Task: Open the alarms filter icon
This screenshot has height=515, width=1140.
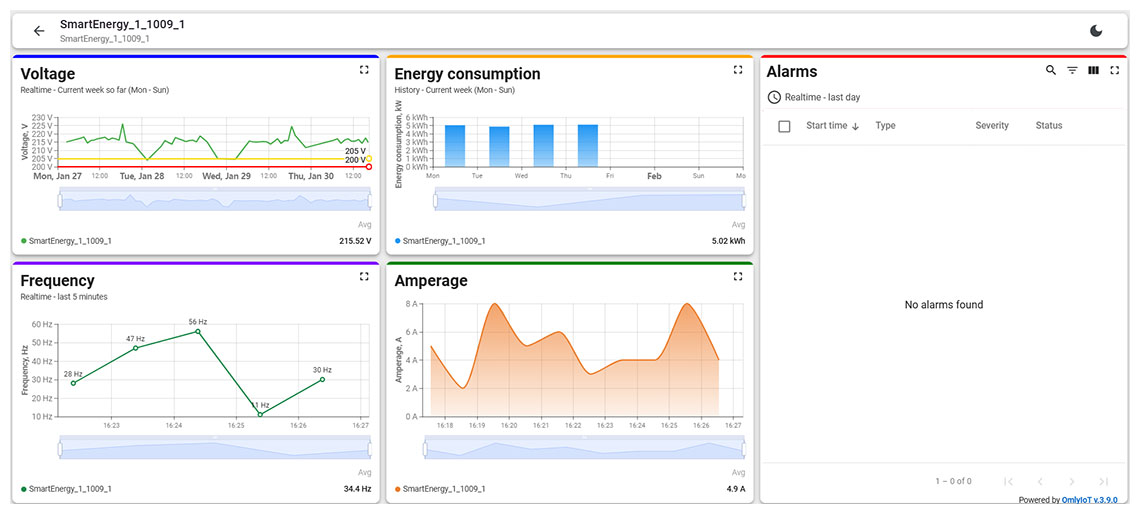Action: 1072,71
